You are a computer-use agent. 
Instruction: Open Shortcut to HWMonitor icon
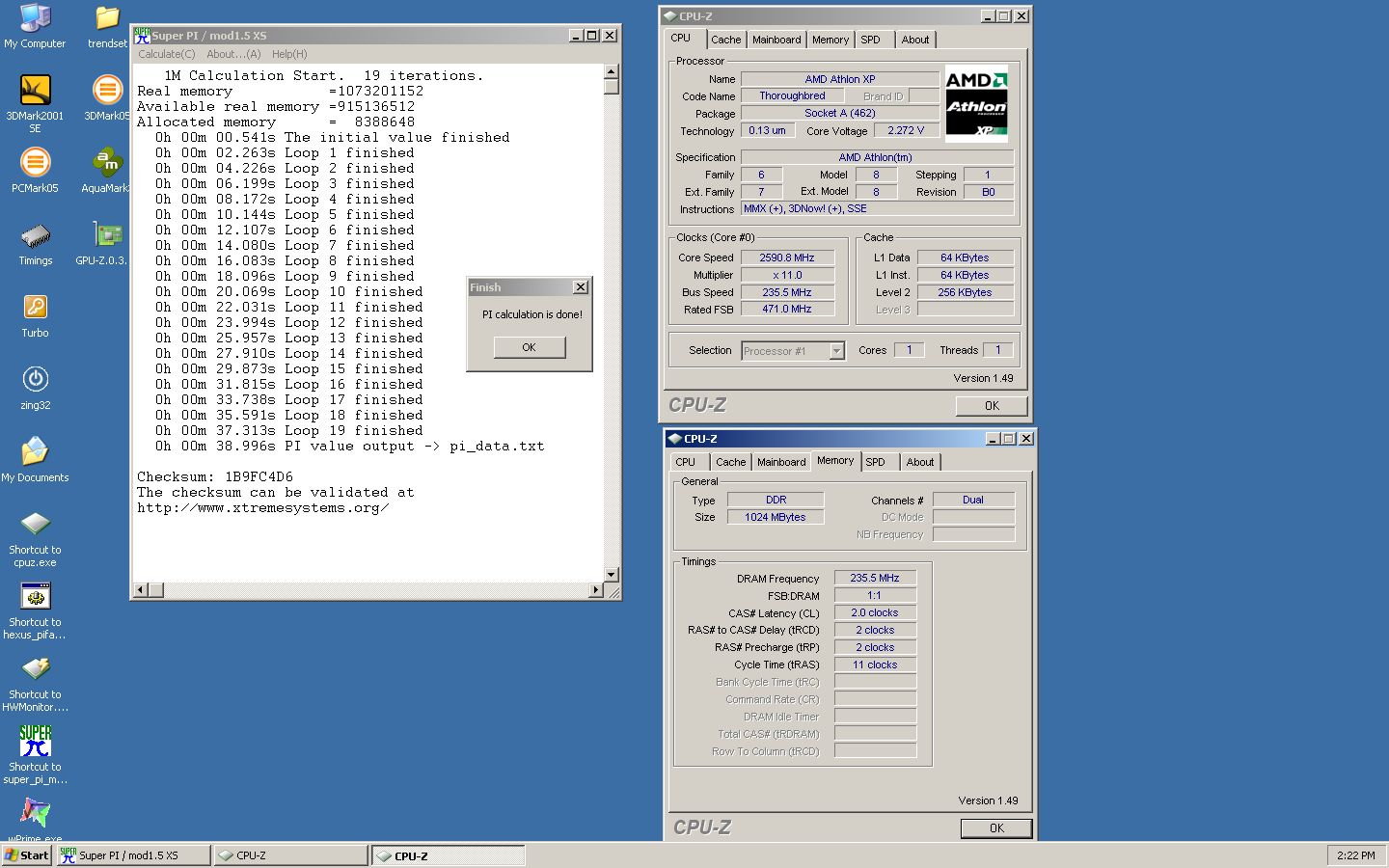click(35, 683)
